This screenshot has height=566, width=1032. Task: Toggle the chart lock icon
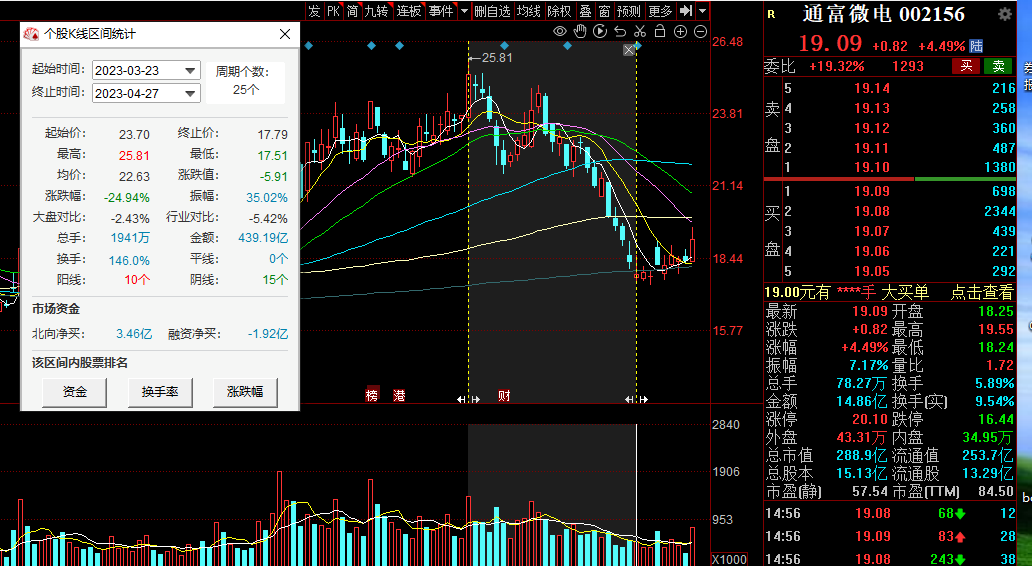click(660, 32)
